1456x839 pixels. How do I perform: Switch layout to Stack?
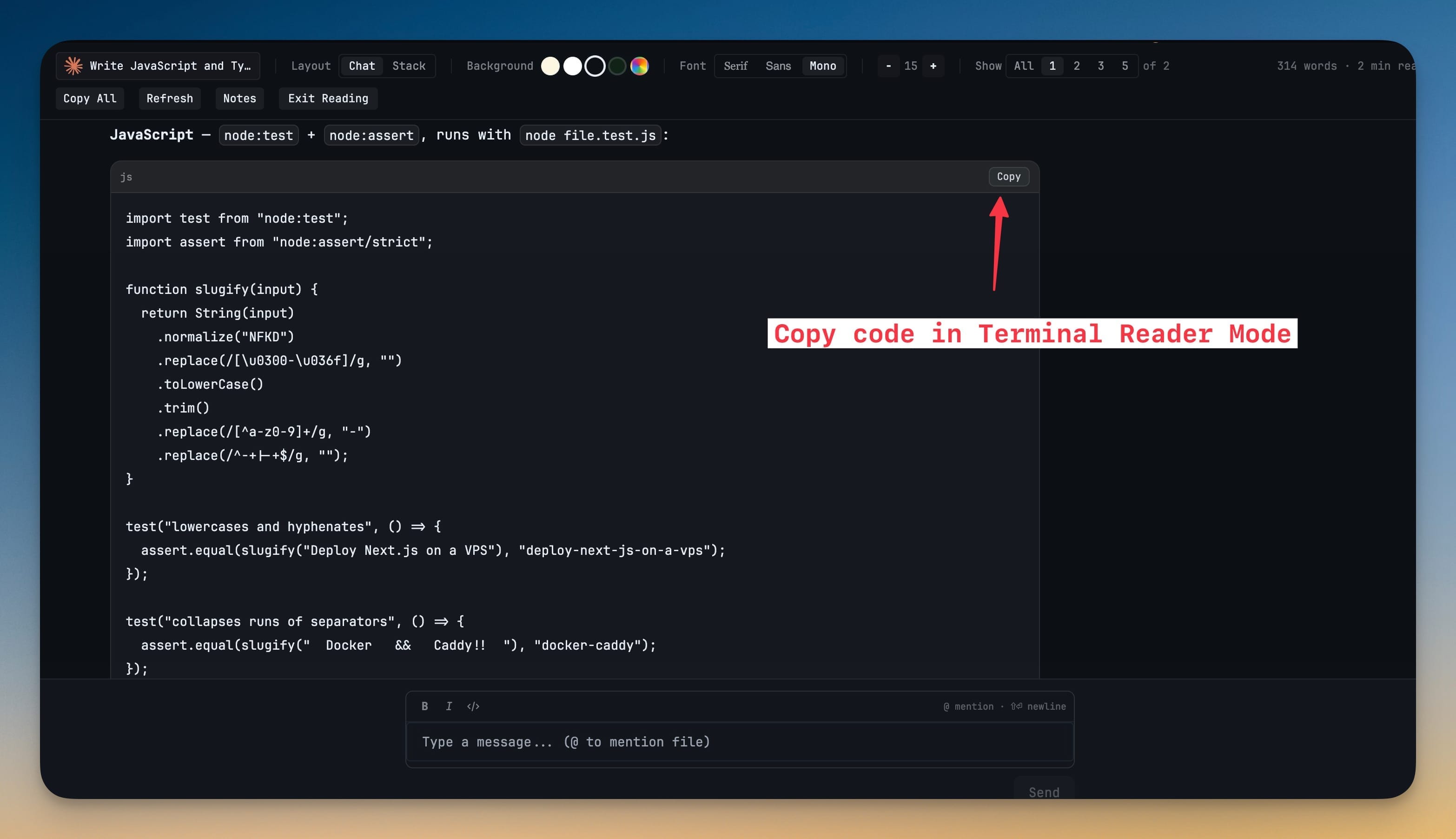coord(409,66)
